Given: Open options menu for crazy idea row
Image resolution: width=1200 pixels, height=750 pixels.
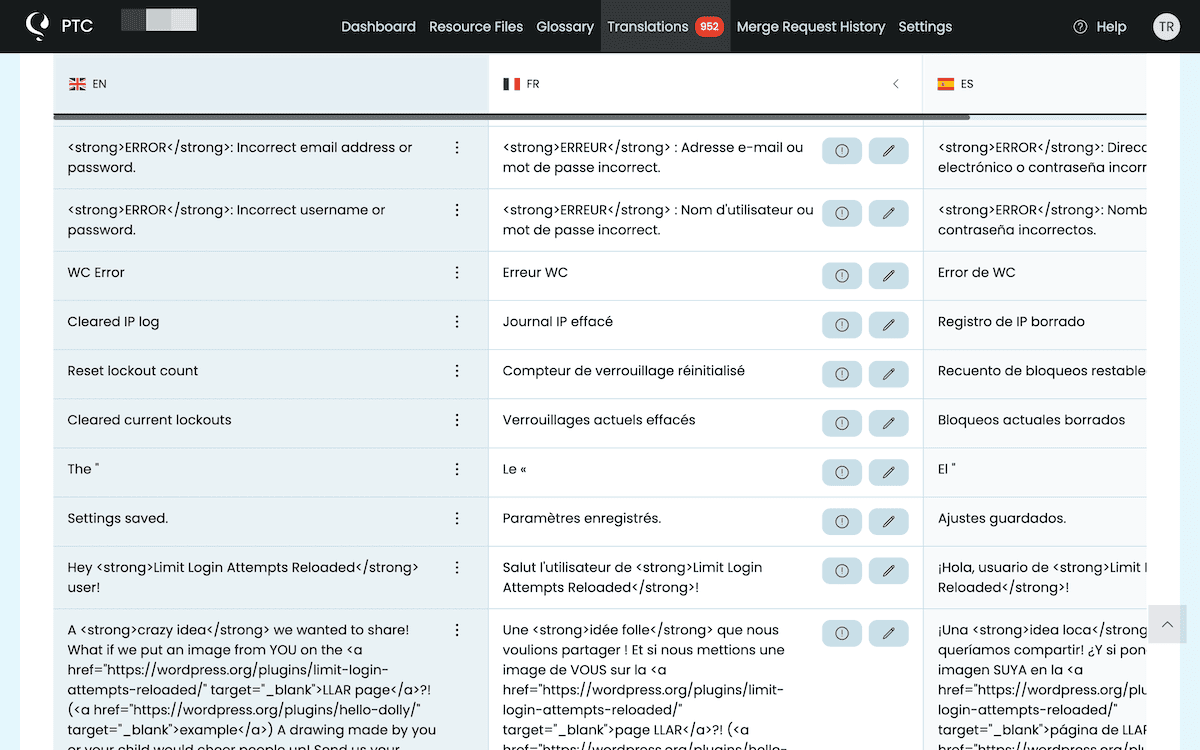Looking at the screenshot, I should [x=457, y=630].
